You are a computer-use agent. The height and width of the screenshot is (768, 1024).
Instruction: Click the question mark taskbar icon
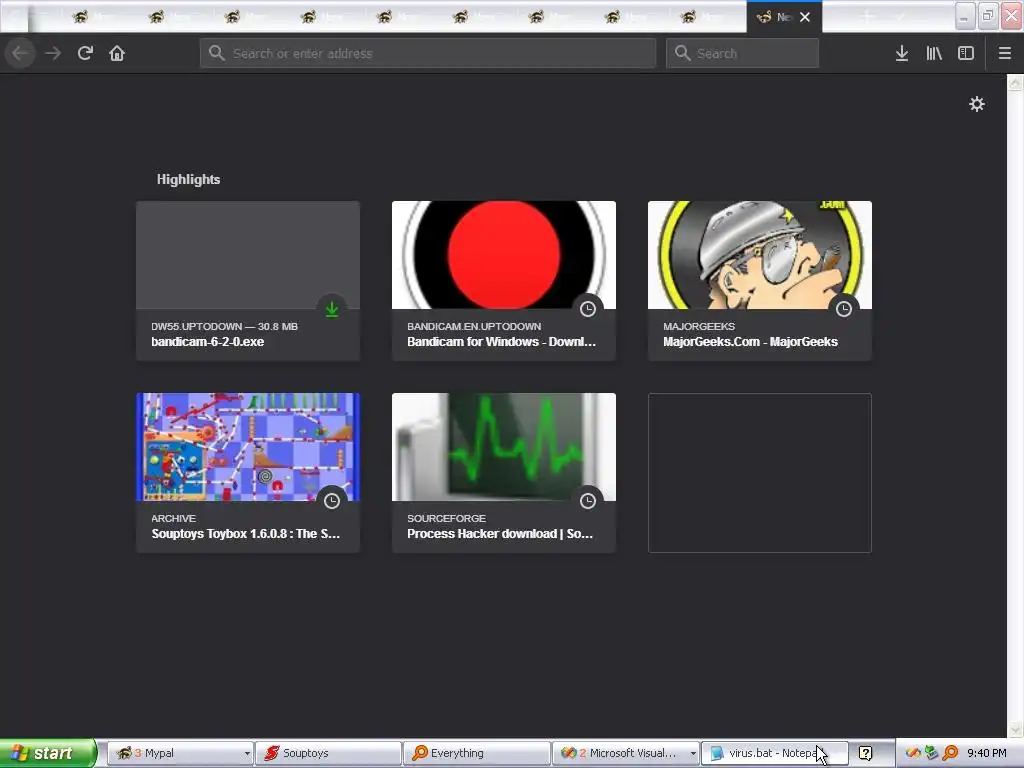click(x=865, y=754)
